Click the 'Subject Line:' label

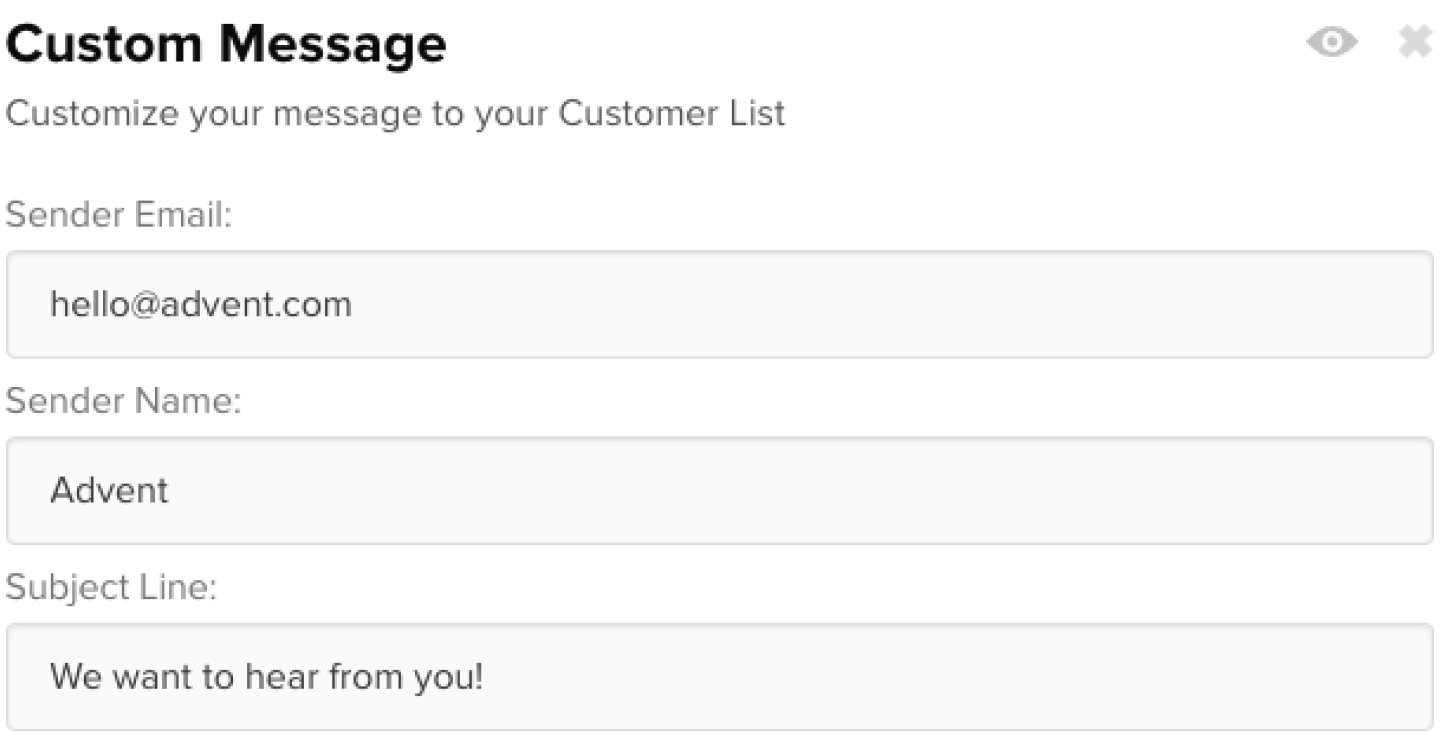click(111, 587)
